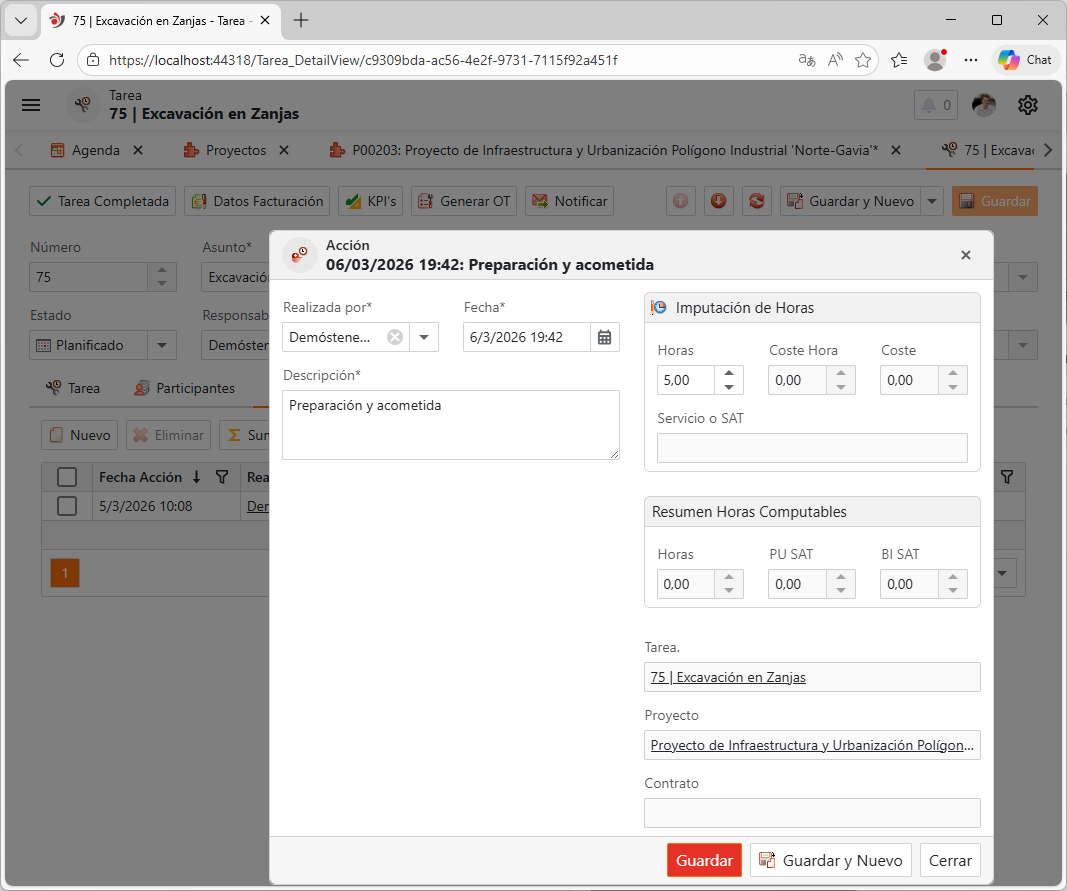Viewport: 1067px width, 891px height.
Task: Open the hamburger navigation menu
Action: click(31, 105)
